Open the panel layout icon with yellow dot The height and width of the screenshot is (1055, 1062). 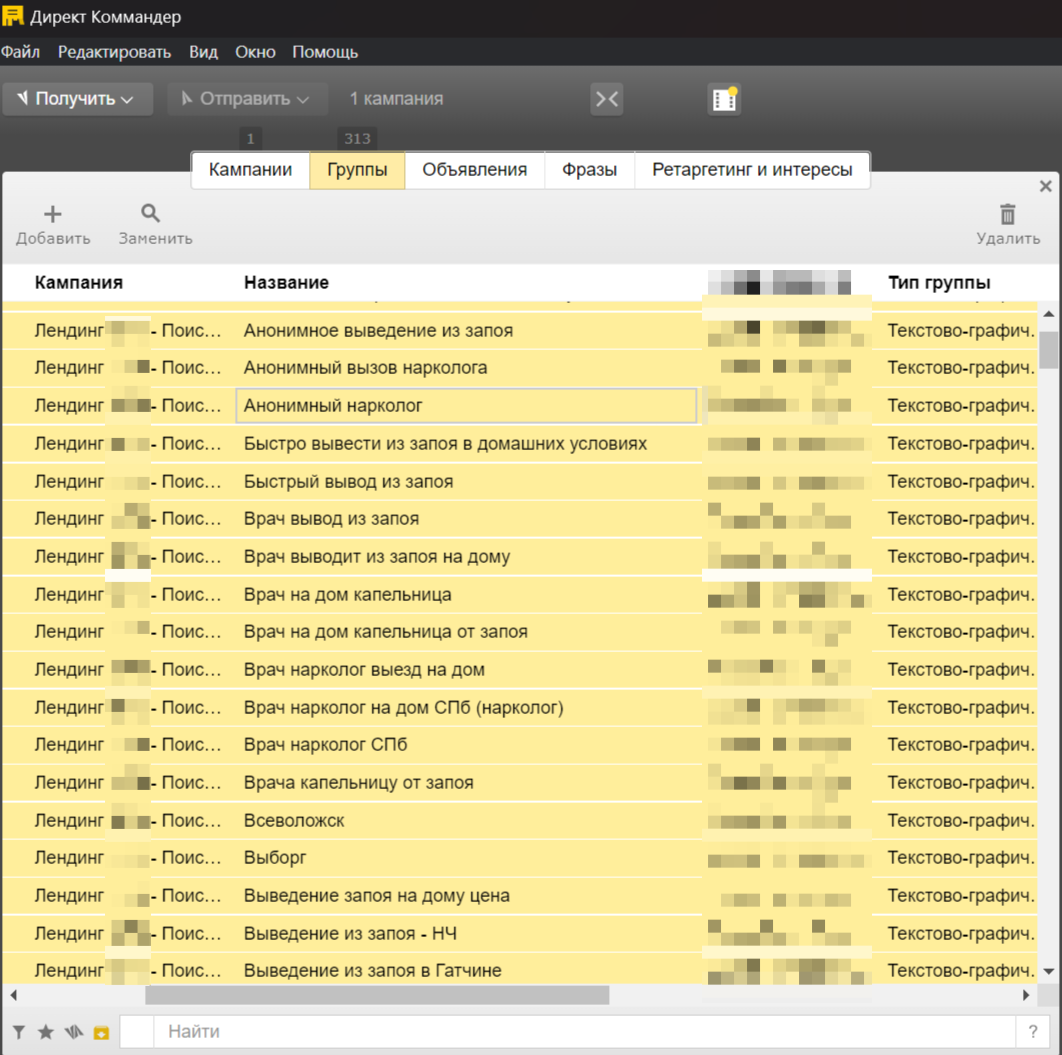pyautogui.click(x=724, y=100)
